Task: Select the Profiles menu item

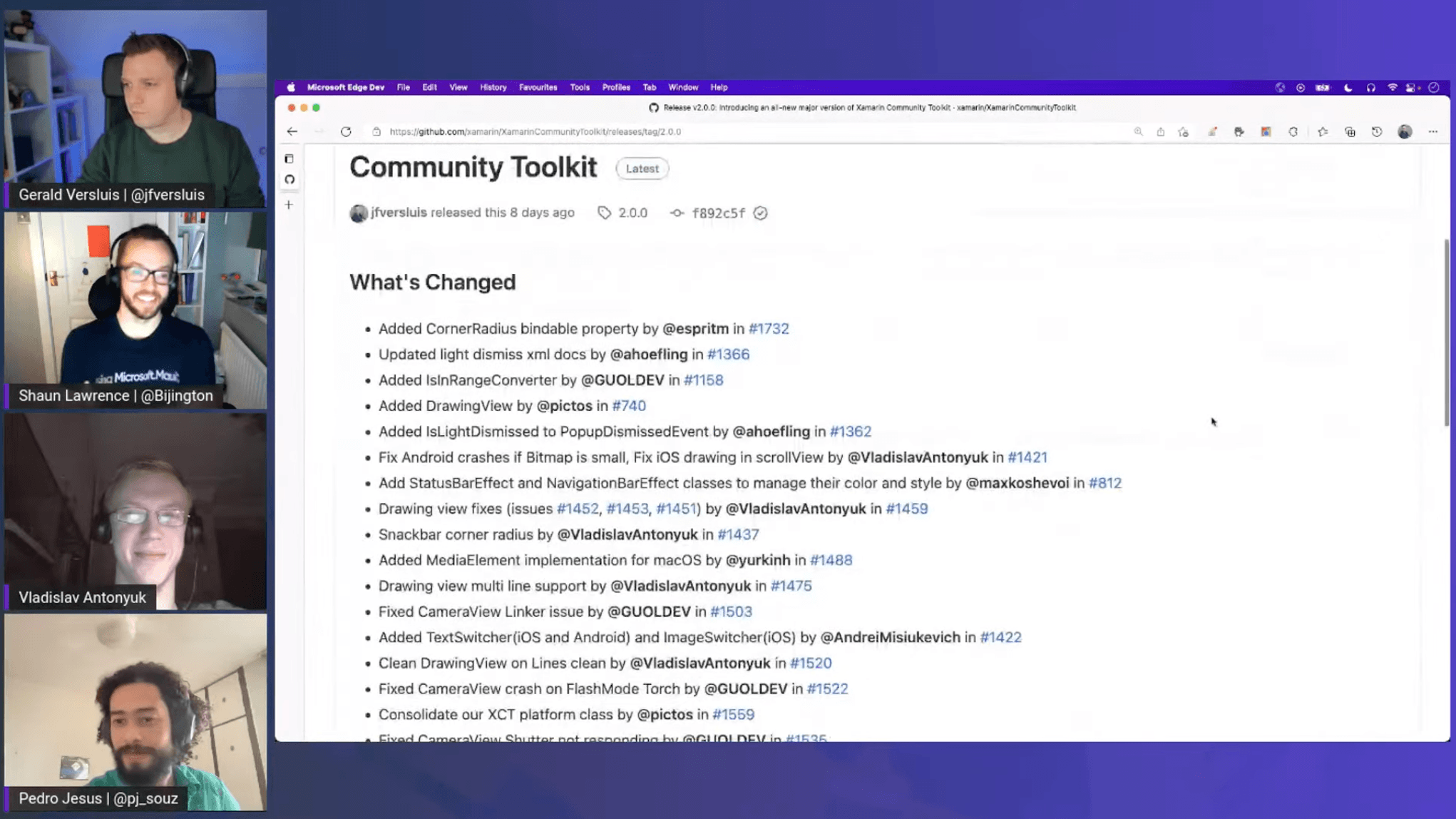Action: [616, 87]
